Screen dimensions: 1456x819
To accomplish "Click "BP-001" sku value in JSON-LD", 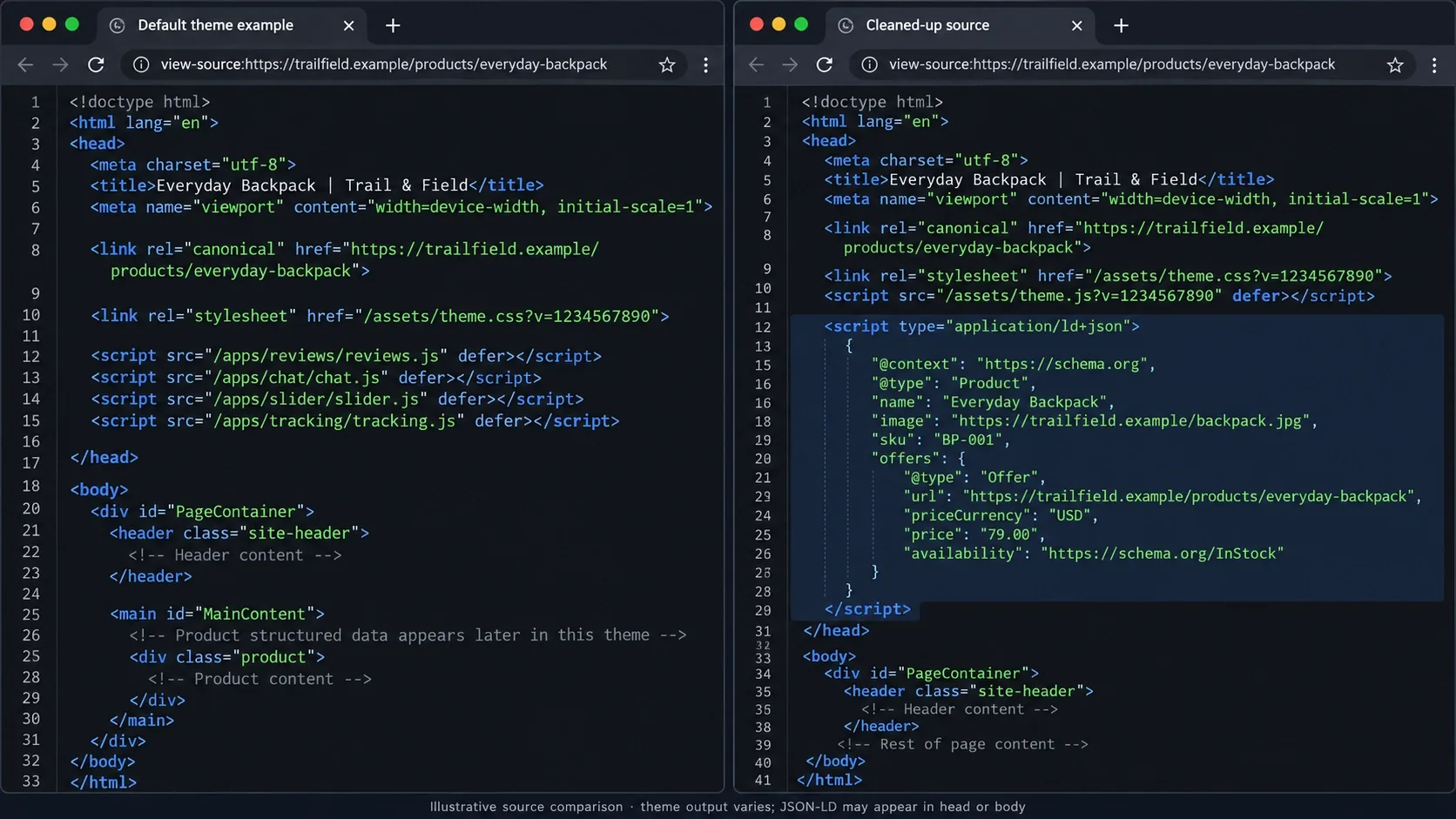I will pyautogui.click(x=967, y=440).
